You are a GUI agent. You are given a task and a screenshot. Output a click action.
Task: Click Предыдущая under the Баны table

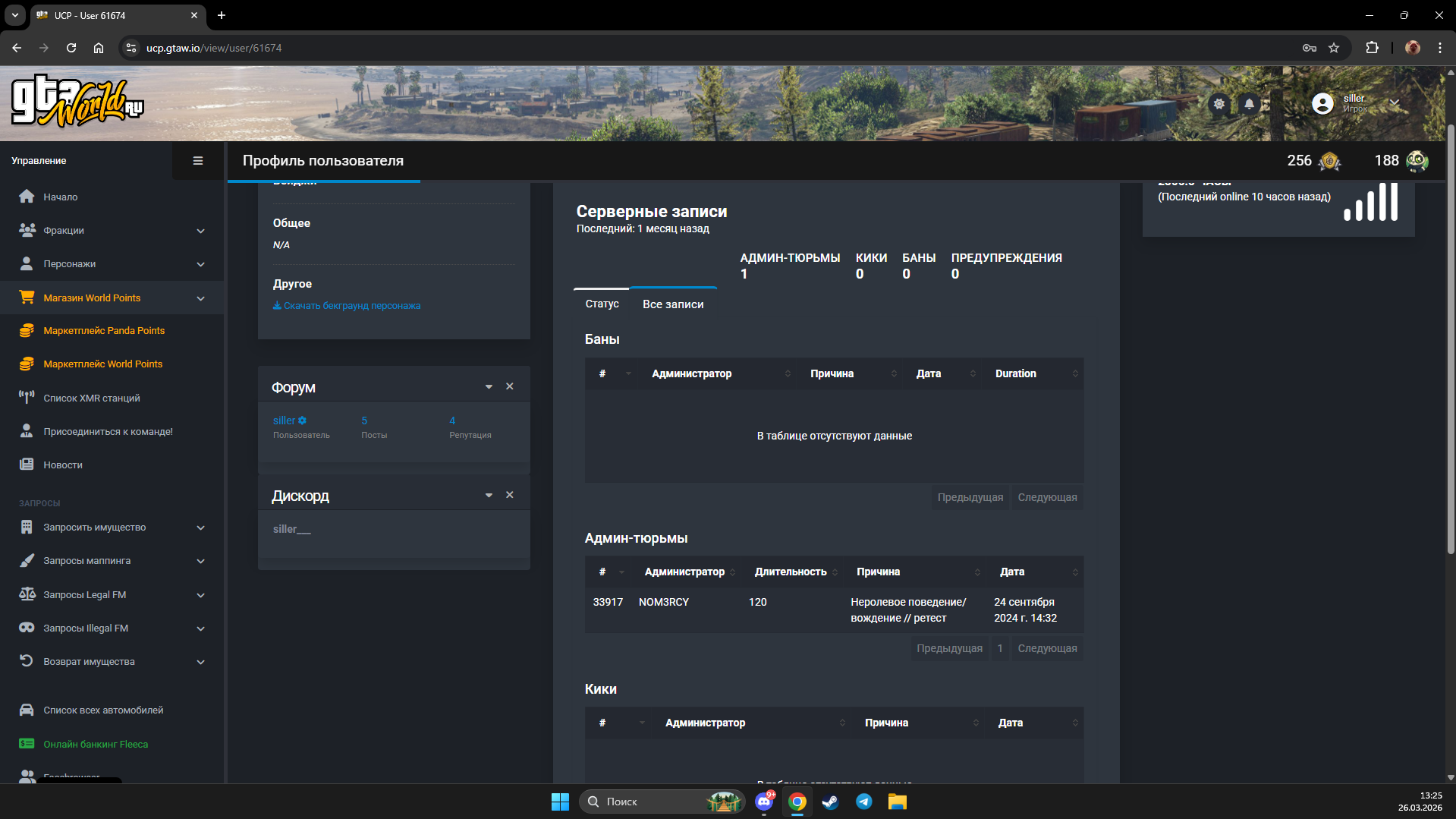point(970,497)
